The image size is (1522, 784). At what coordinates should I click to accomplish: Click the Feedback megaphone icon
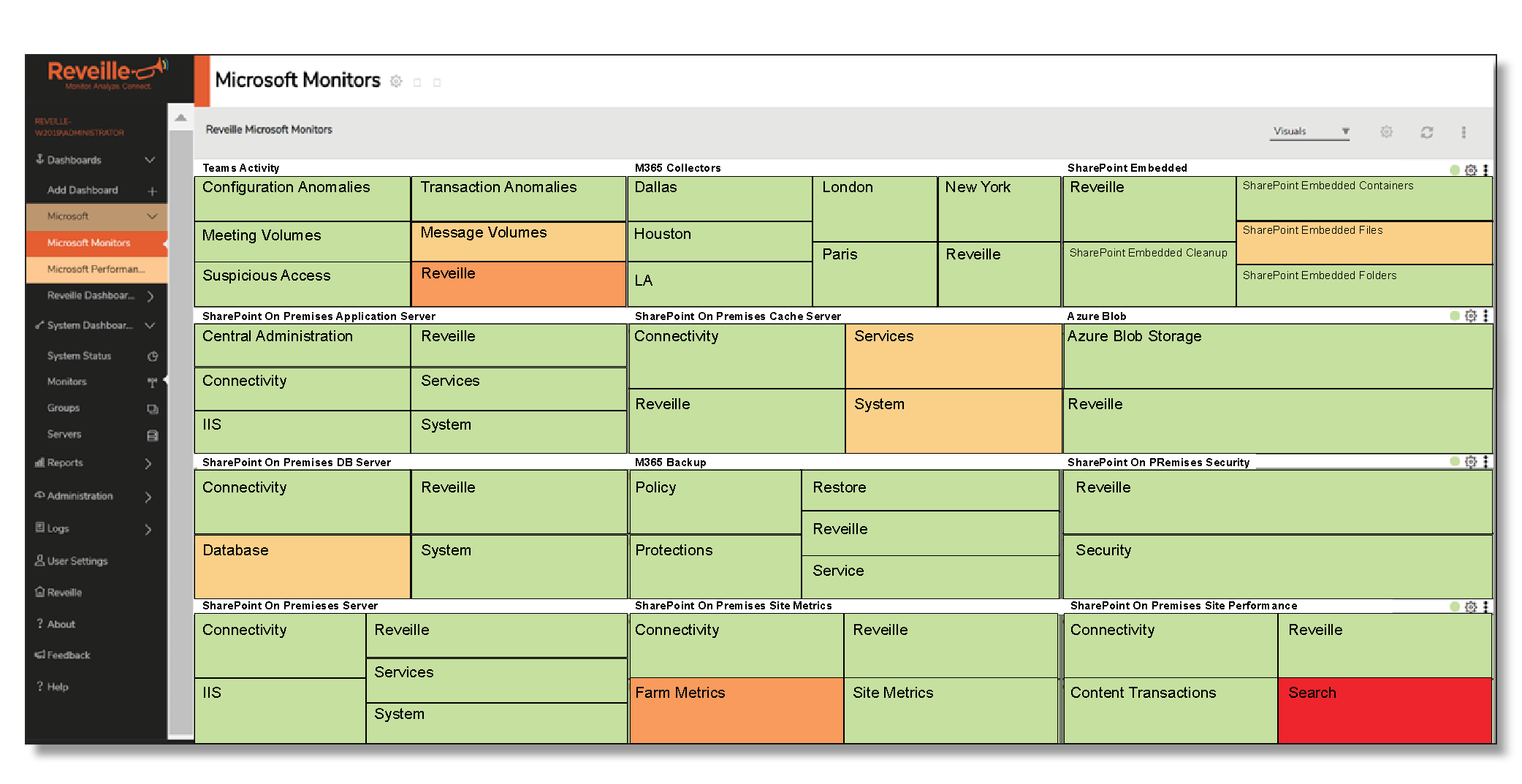pyautogui.click(x=40, y=655)
